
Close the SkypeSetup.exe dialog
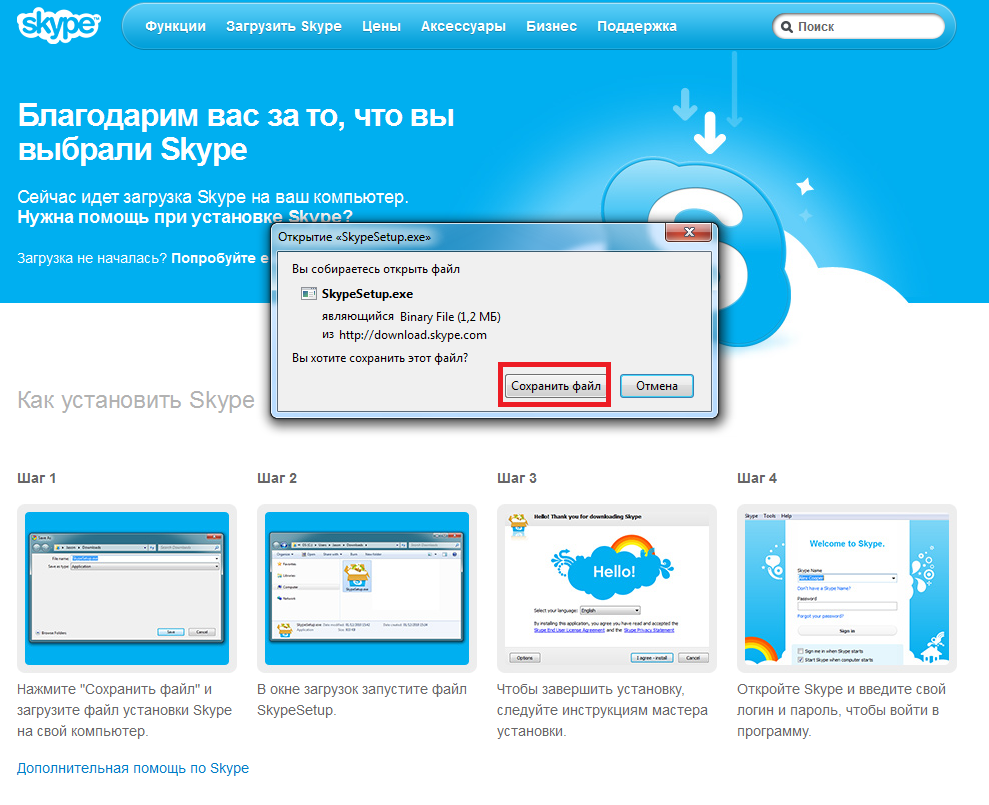pyautogui.click(x=689, y=232)
